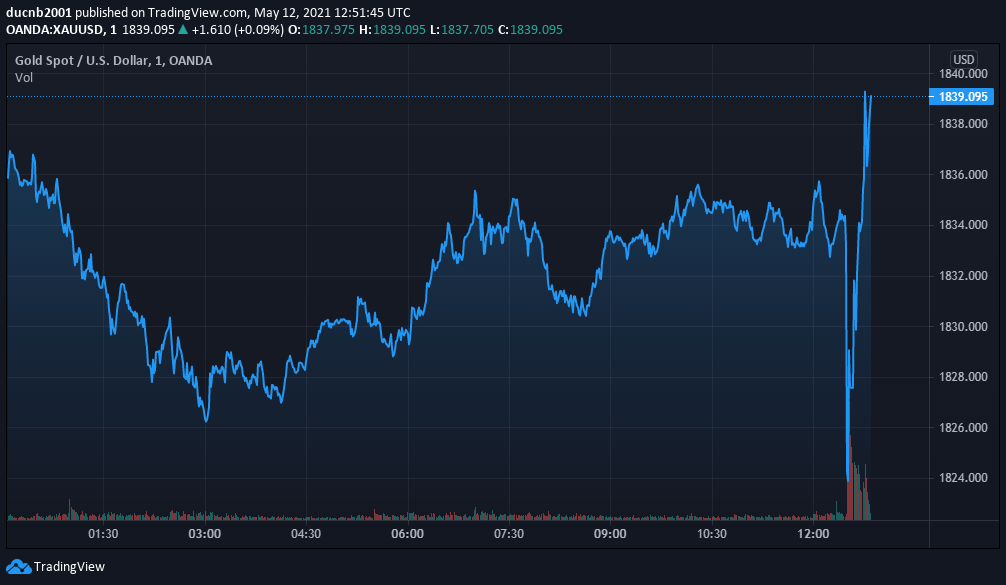
Task: Click the green up-triangle change indicator
Action: coord(183,30)
